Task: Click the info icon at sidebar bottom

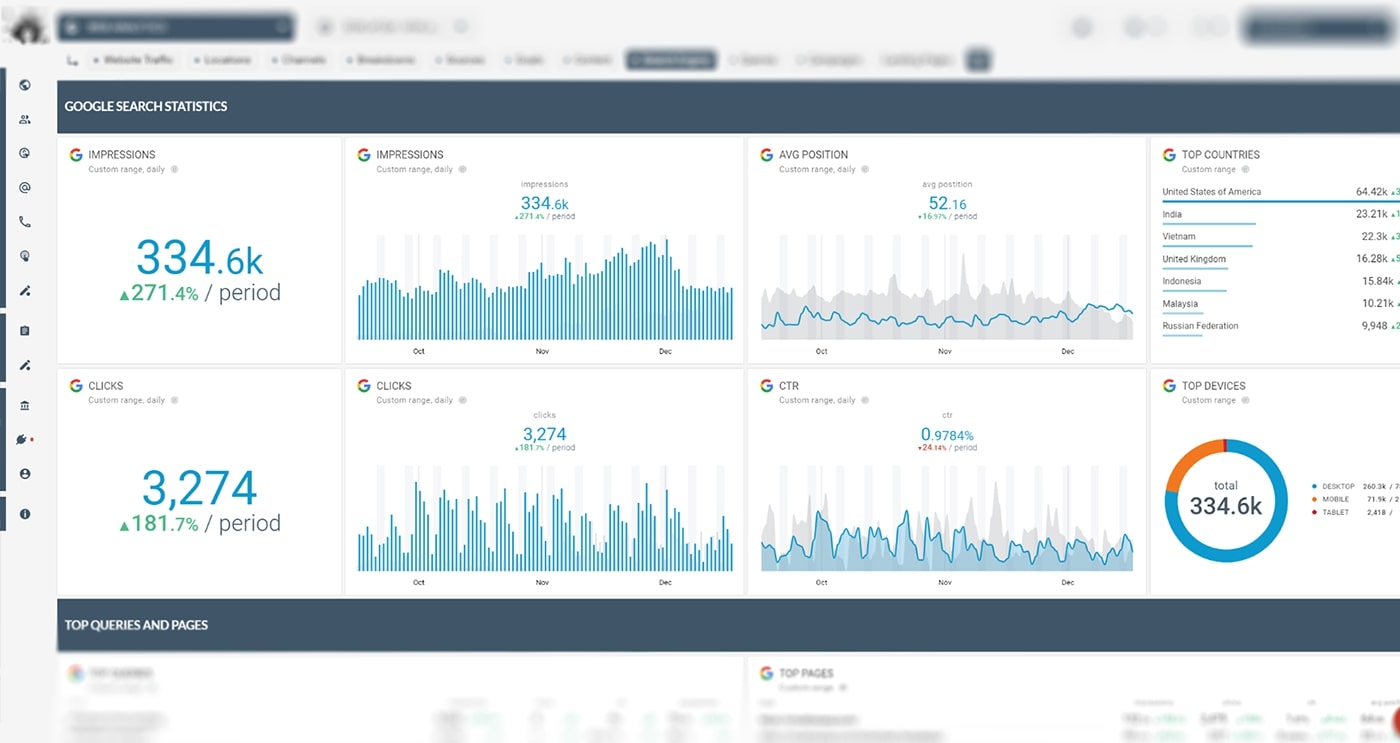Action: pos(25,514)
